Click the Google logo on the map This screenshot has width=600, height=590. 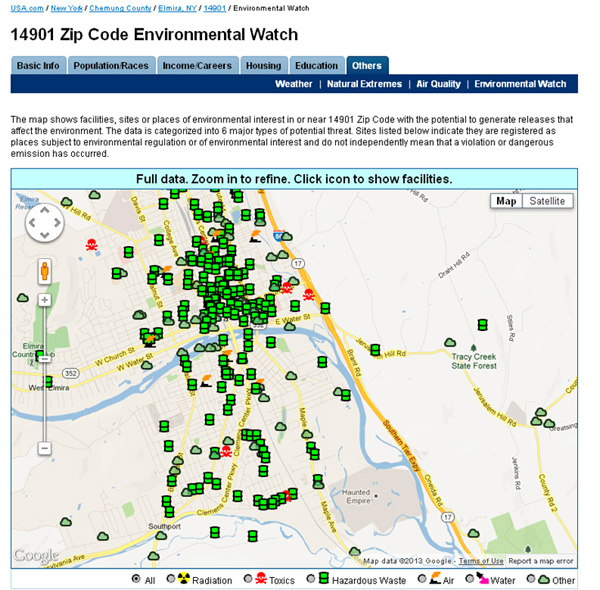[36, 556]
